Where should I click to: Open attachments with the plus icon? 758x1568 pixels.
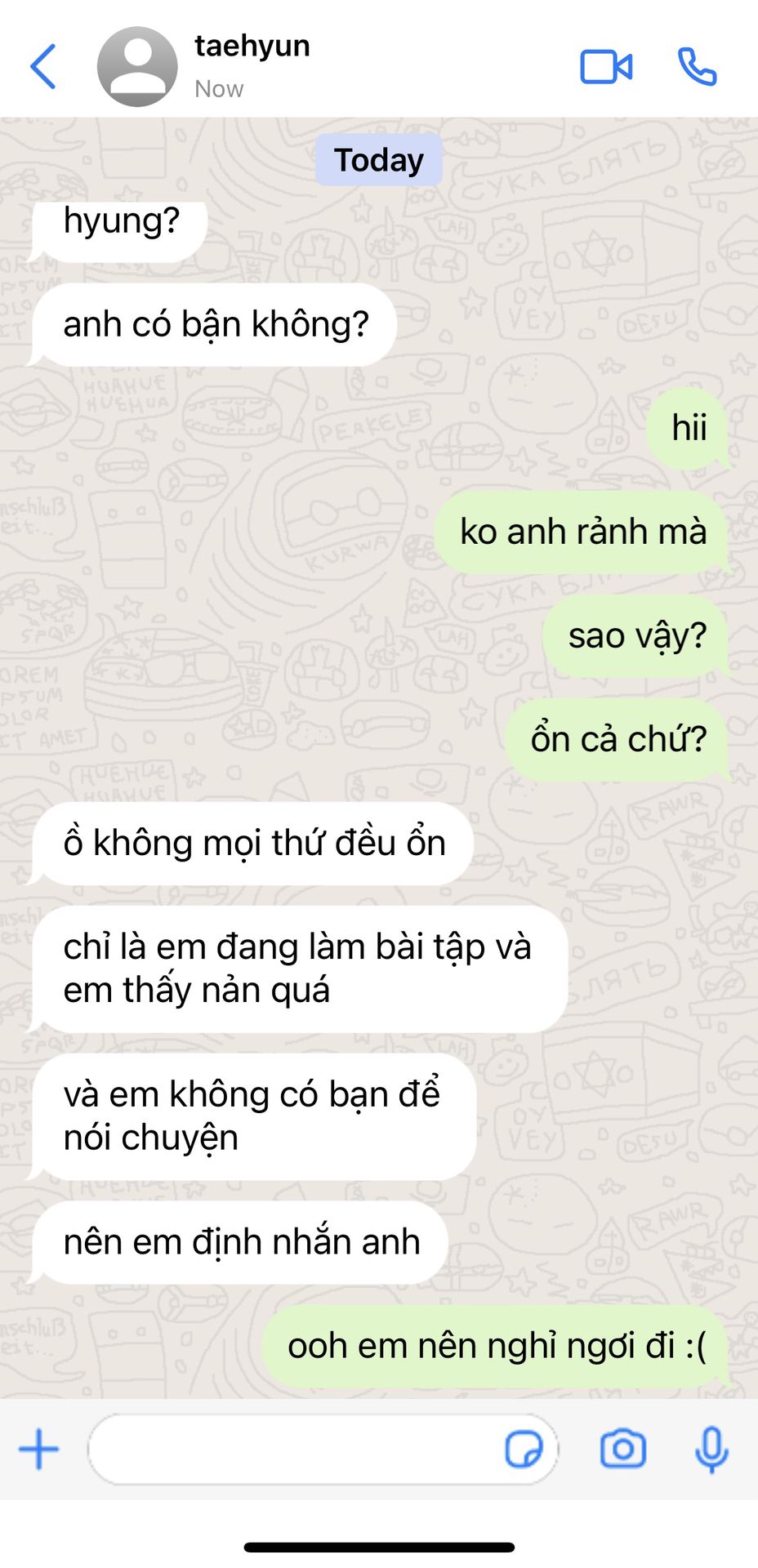click(x=38, y=1450)
